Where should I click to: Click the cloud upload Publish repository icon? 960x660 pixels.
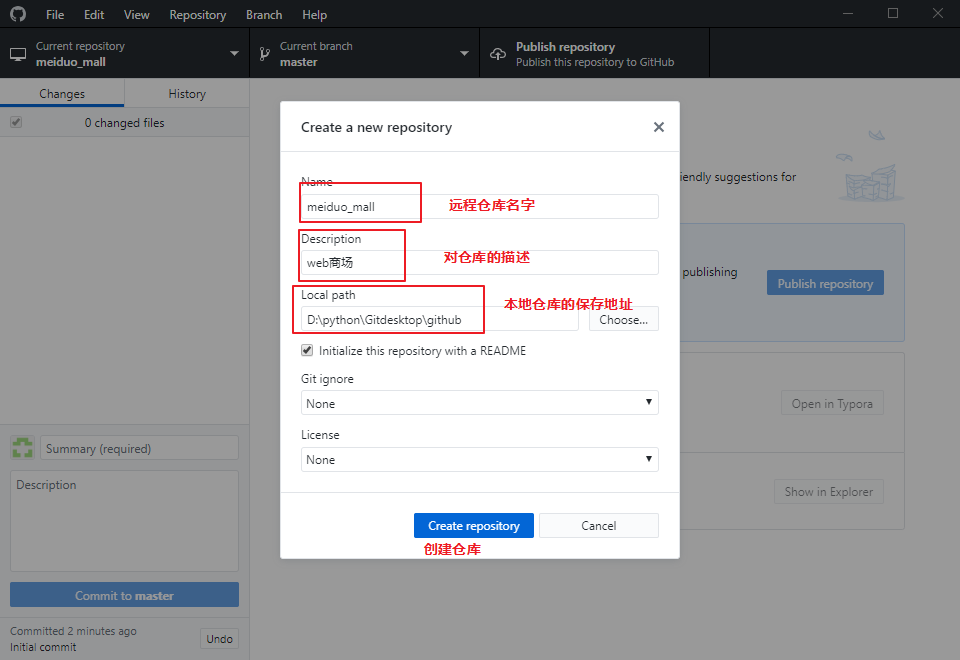coord(498,54)
